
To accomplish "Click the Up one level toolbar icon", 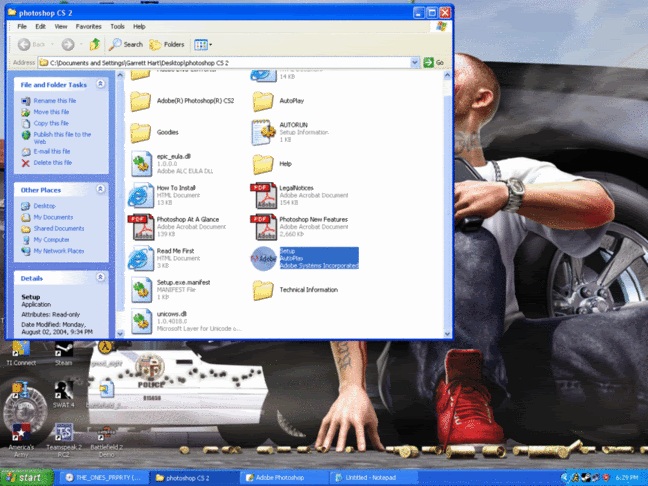I will click(x=95, y=44).
